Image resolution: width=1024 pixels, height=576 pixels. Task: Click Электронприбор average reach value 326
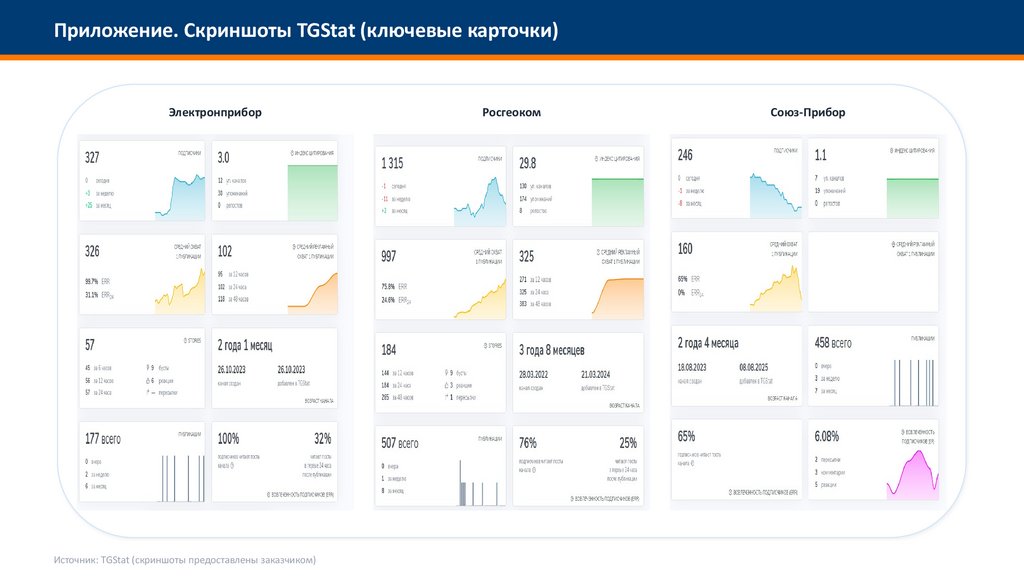pos(92,251)
